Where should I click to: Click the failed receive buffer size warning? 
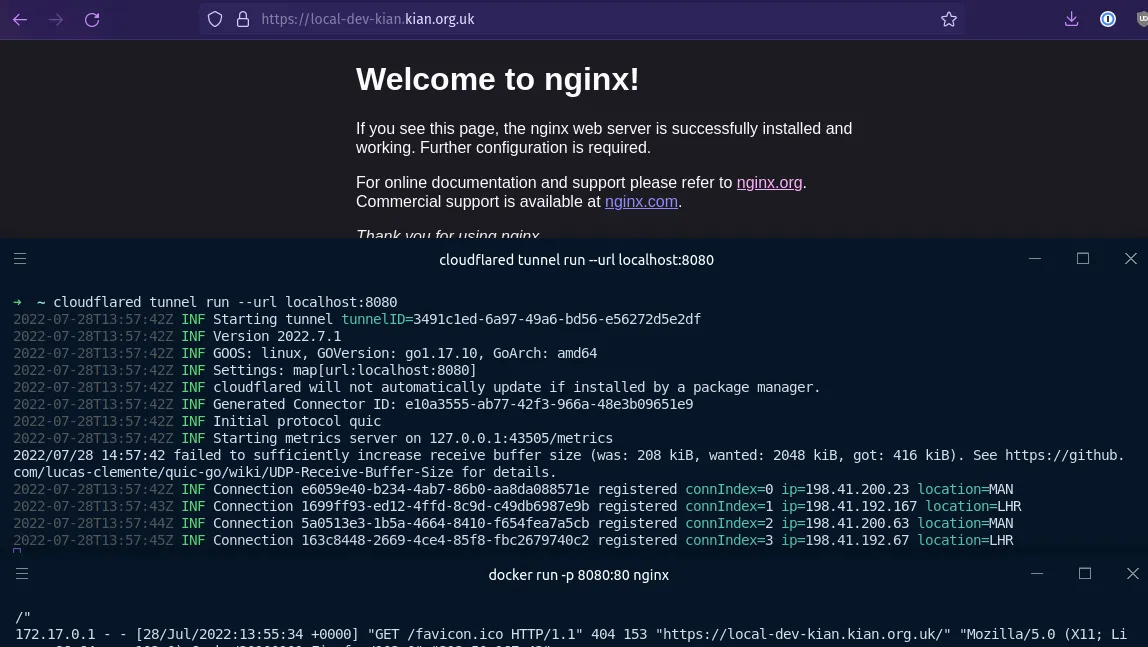click(x=568, y=463)
